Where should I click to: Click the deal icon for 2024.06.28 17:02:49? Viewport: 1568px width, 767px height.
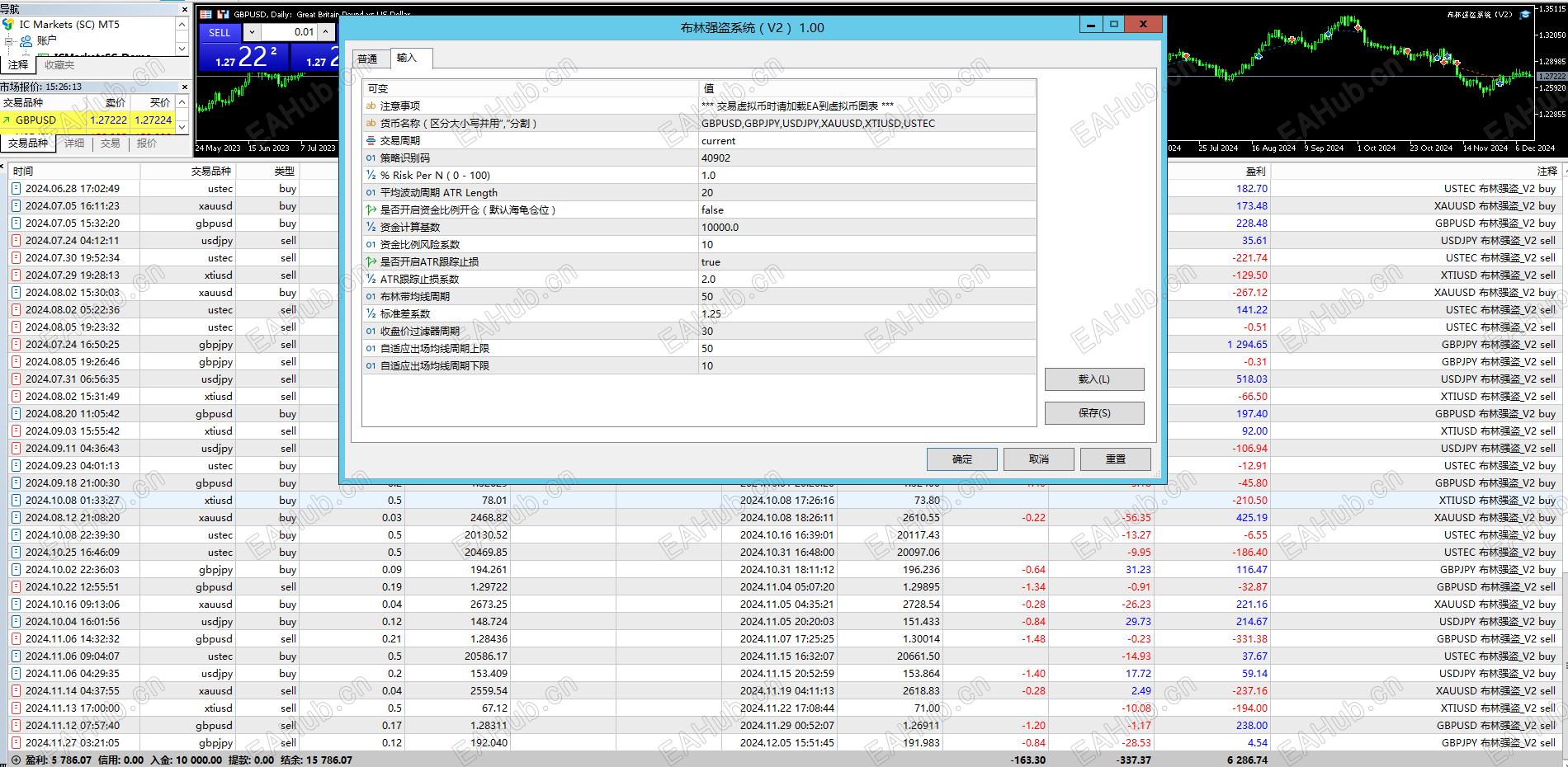coord(16,189)
